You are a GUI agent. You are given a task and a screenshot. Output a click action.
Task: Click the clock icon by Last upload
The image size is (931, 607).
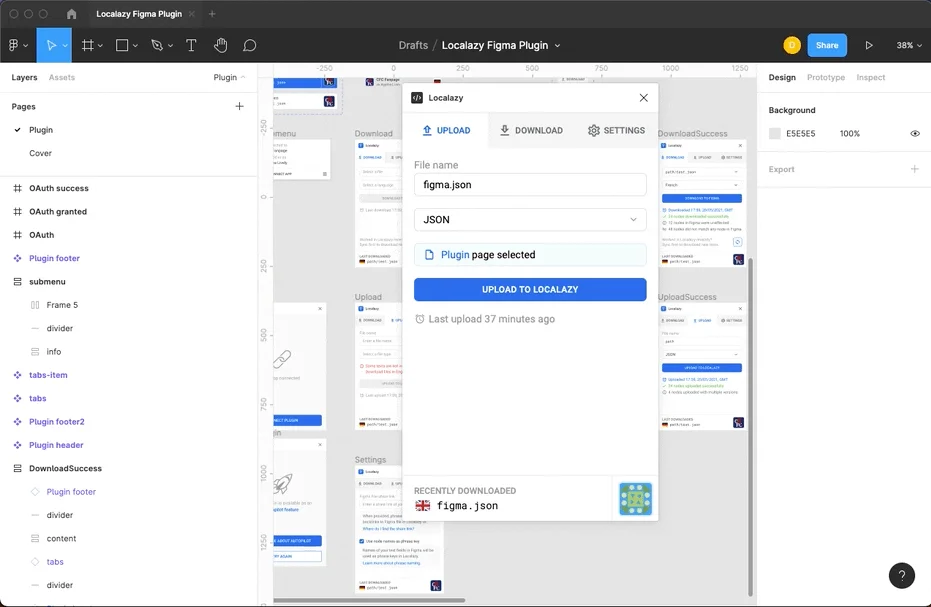pyautogui.click(x=420, y=319)
